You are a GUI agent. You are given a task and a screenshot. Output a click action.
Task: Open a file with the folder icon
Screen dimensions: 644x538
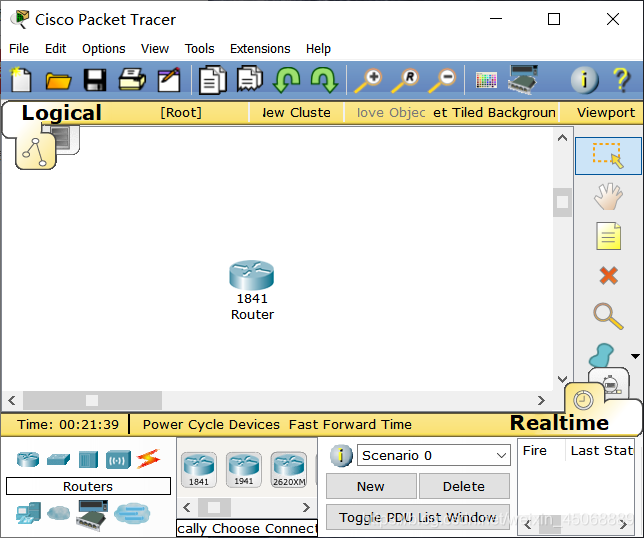tap(58, 80)
